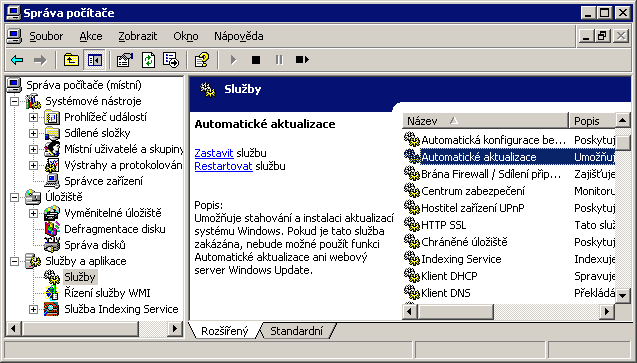The width and height of the screenshot is (637, 363).
Task: Open the Soubor menu
Action: coord(46,37)
